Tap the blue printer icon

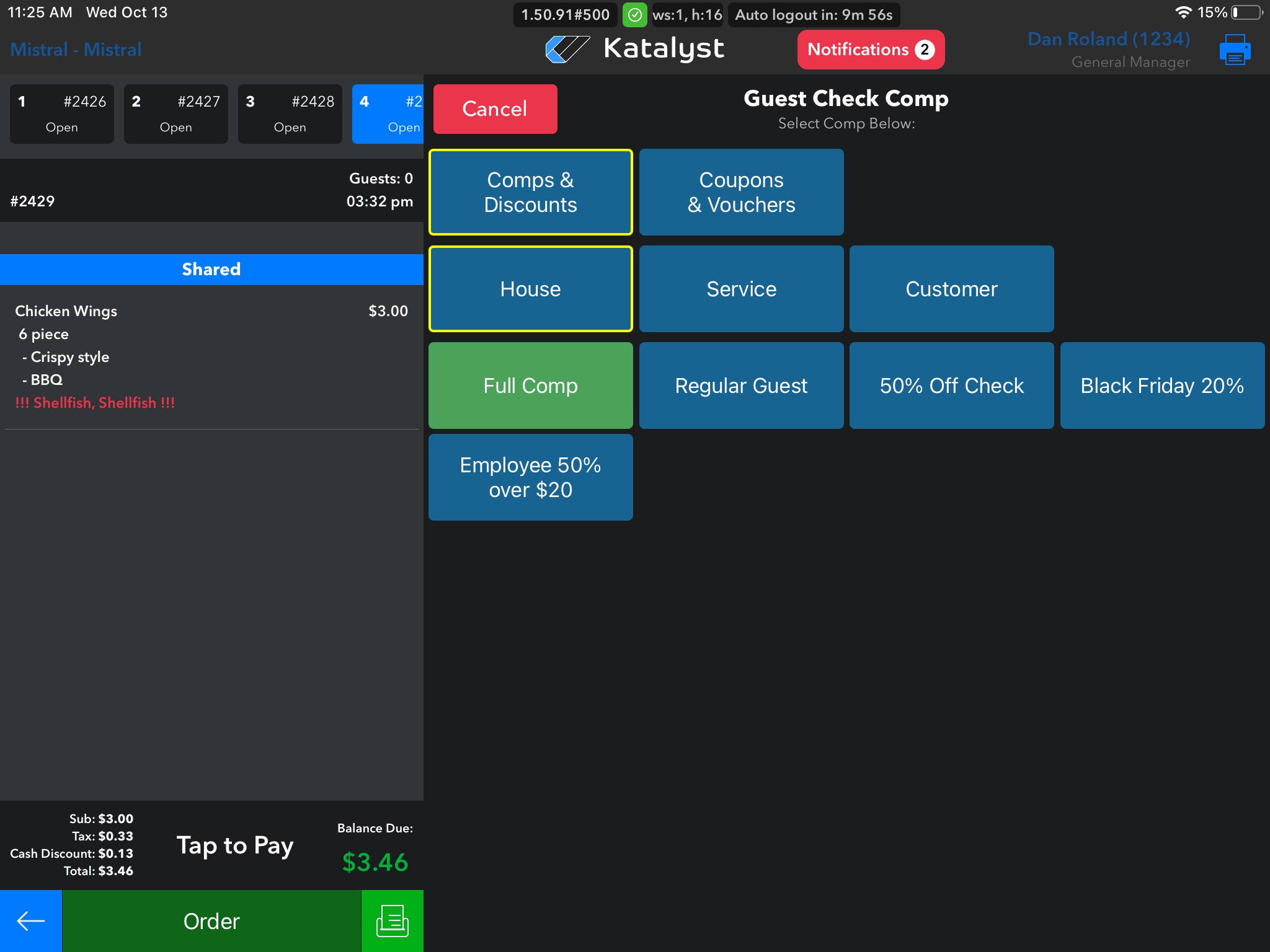(x=1234, y=50)
